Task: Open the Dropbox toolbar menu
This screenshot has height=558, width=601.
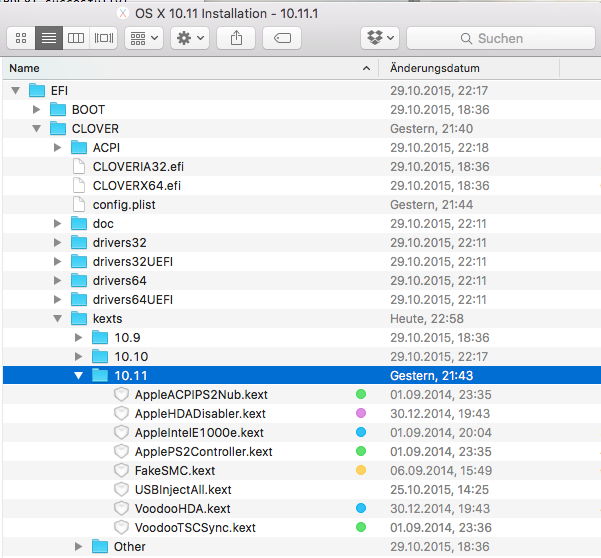Action: tap(380, 38)
